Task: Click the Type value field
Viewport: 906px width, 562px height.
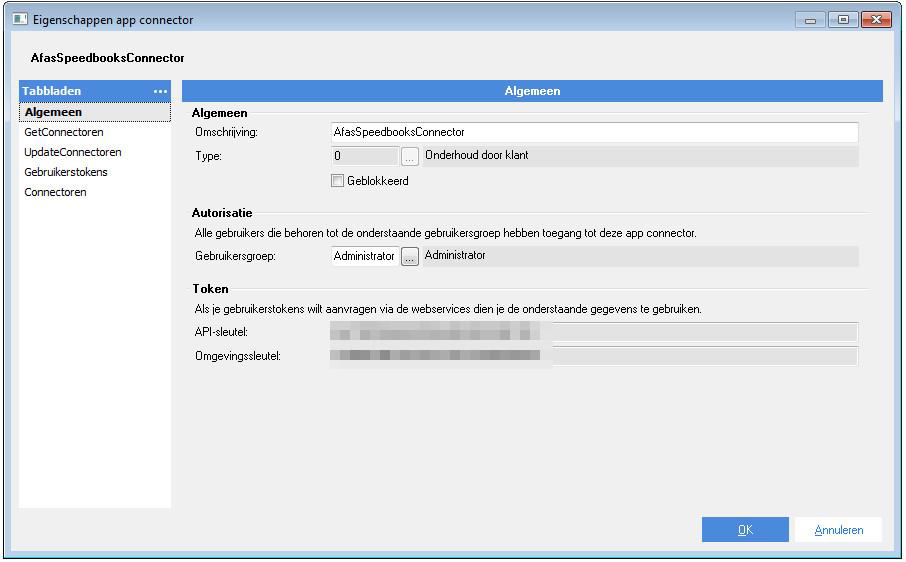Action: [365, 156]
